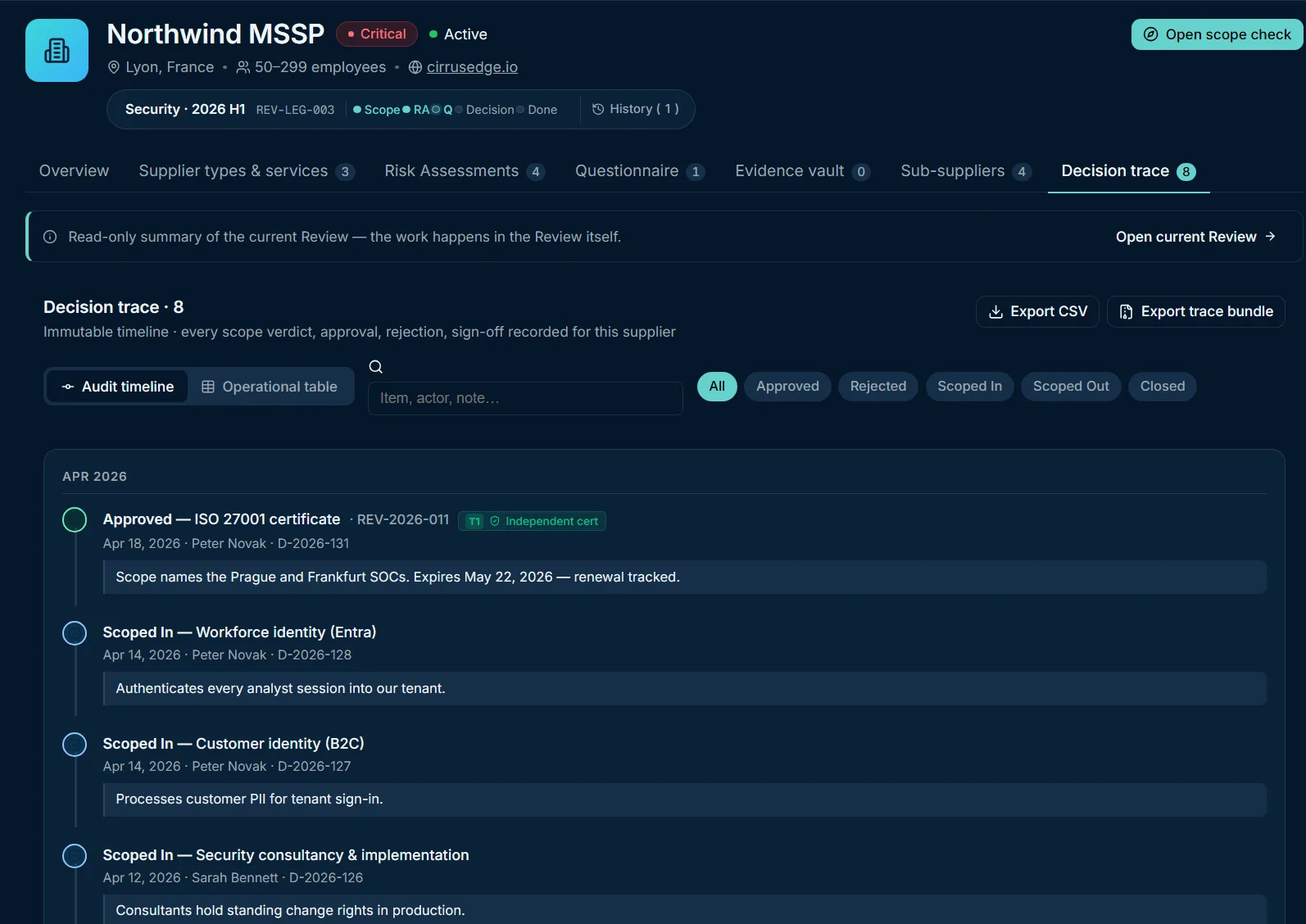1306x924 pixels.
Task: Open the Questionnaire tab
Action: pos(640,170)
